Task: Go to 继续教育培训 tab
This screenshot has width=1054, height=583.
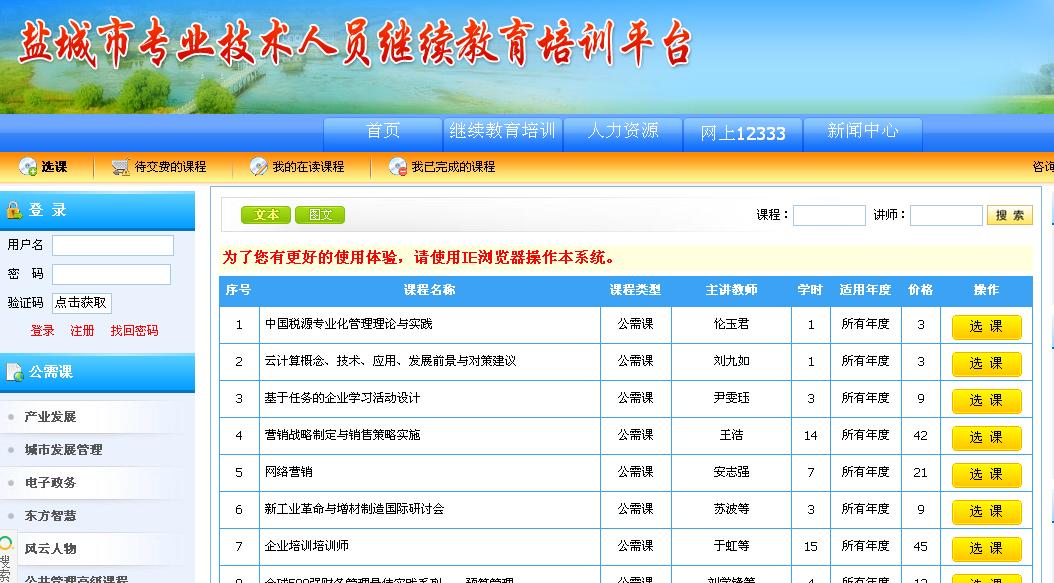Action: coord(502,132)
